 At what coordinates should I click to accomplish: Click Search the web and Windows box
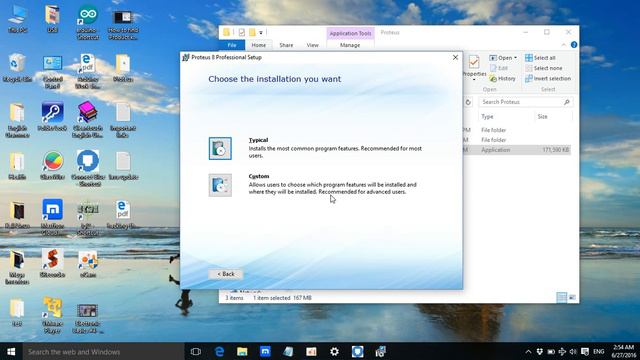coord(104,352)
